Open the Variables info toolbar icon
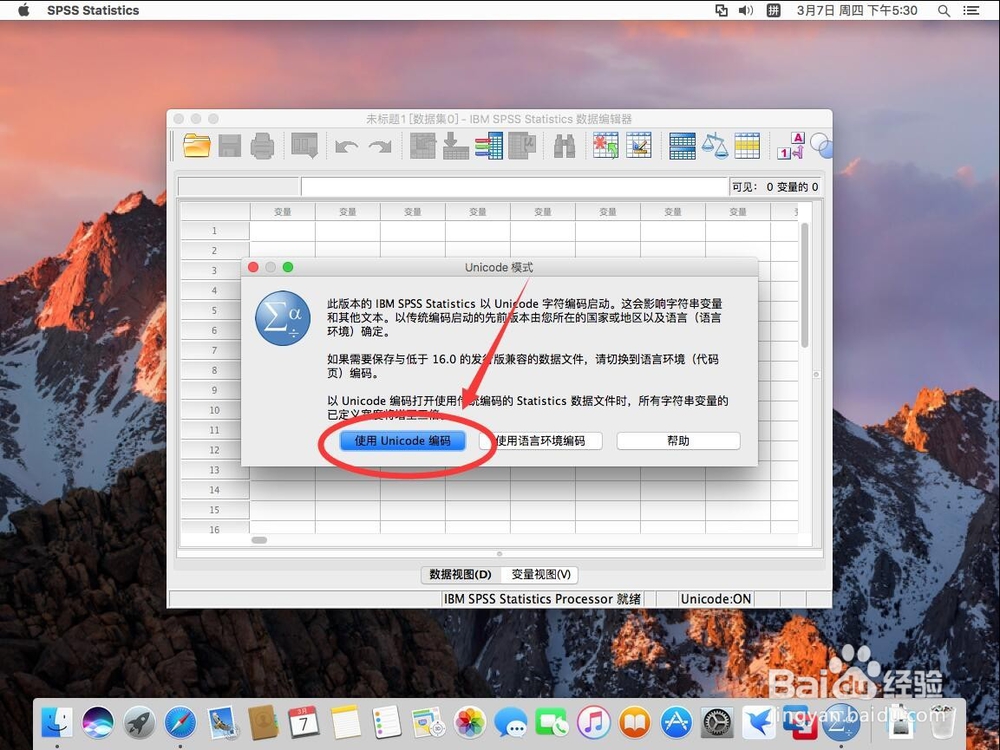1000x750 pixels. (489, 146)
